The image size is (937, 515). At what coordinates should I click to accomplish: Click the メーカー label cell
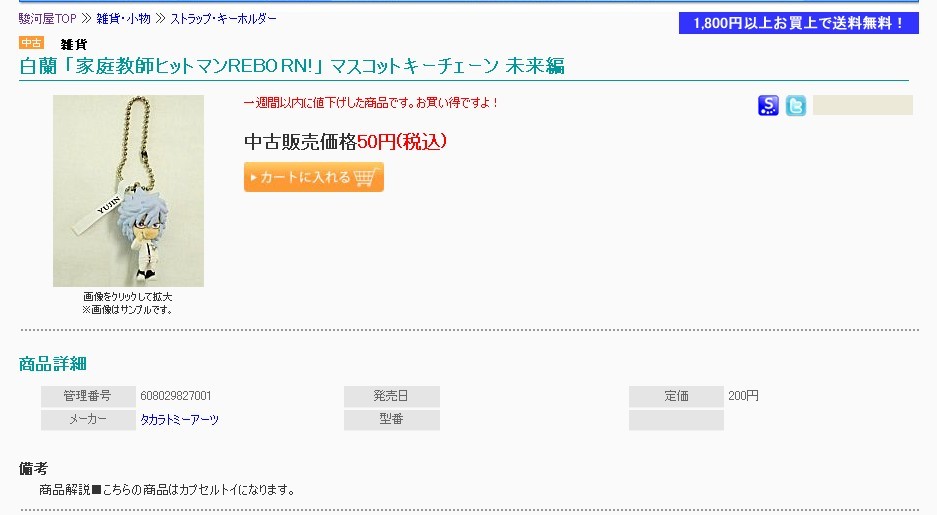tap(88, 419)
